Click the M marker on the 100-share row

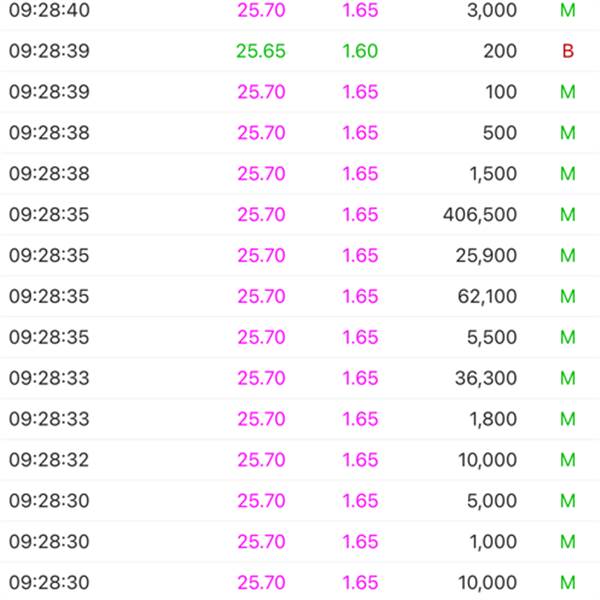[568, 92]
